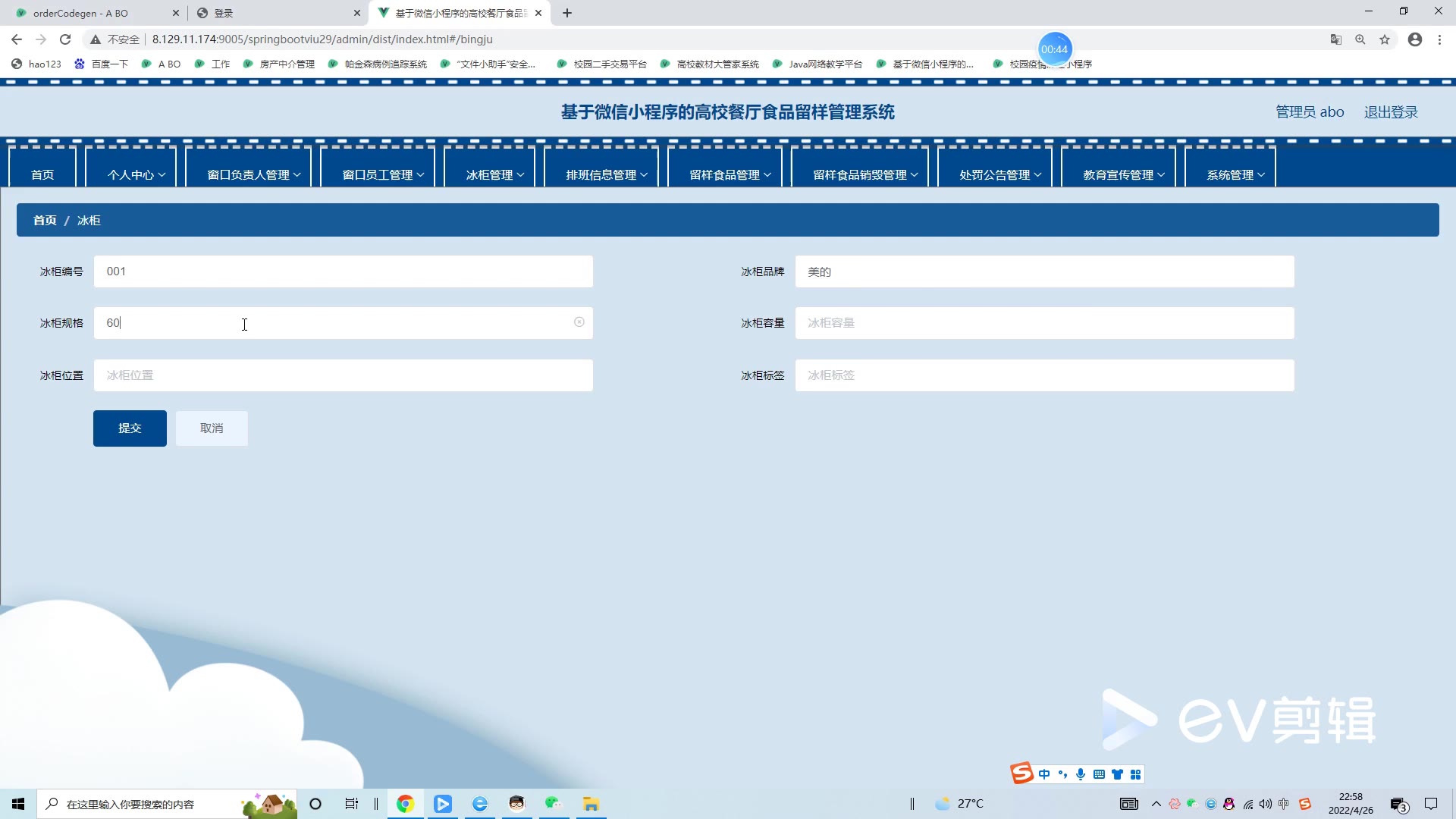Open WeChat from the taskbar
This screenshot has height=819, width=1456.
553,804
